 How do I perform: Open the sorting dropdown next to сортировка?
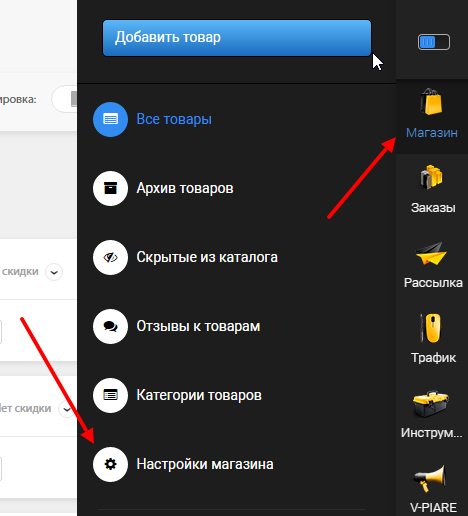64,99
